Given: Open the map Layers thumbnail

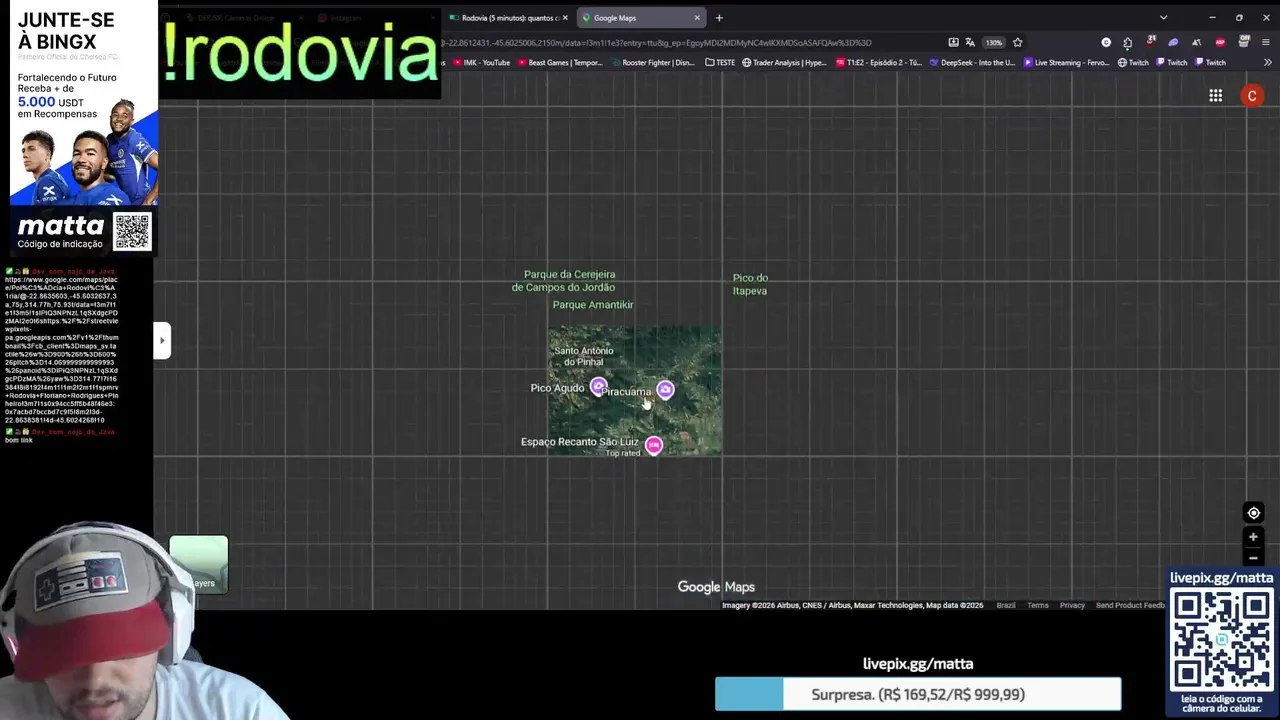Looking at the screenshot, I should point(199,564).
